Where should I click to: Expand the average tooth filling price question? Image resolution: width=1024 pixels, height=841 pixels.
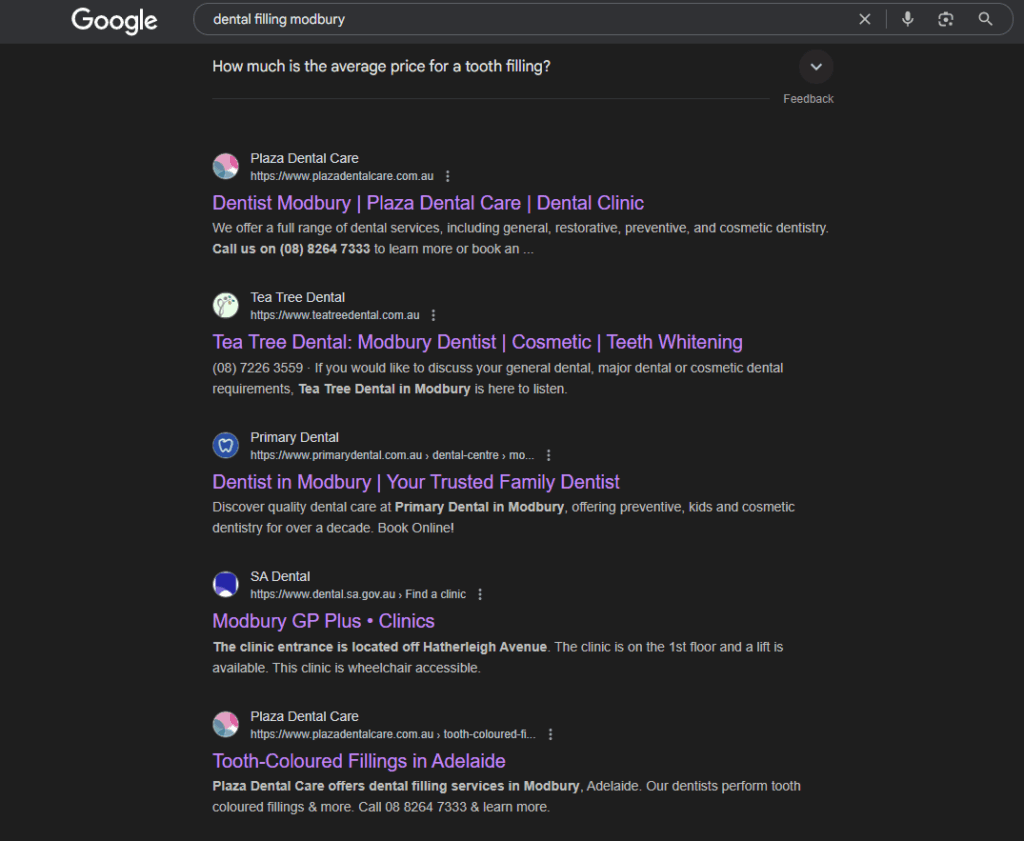(x=816, y=67)
